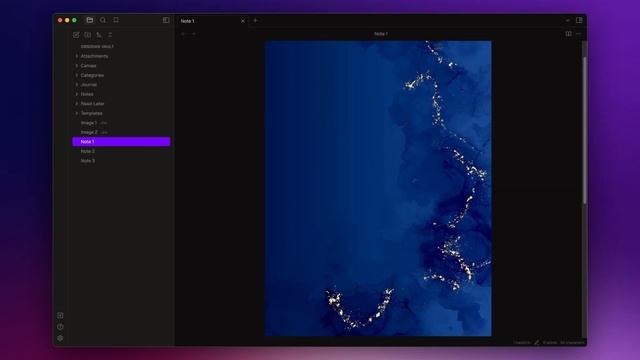The image size is (640, 360).
Task: Navigate forward with the arrow
Action: click(194, 34)
